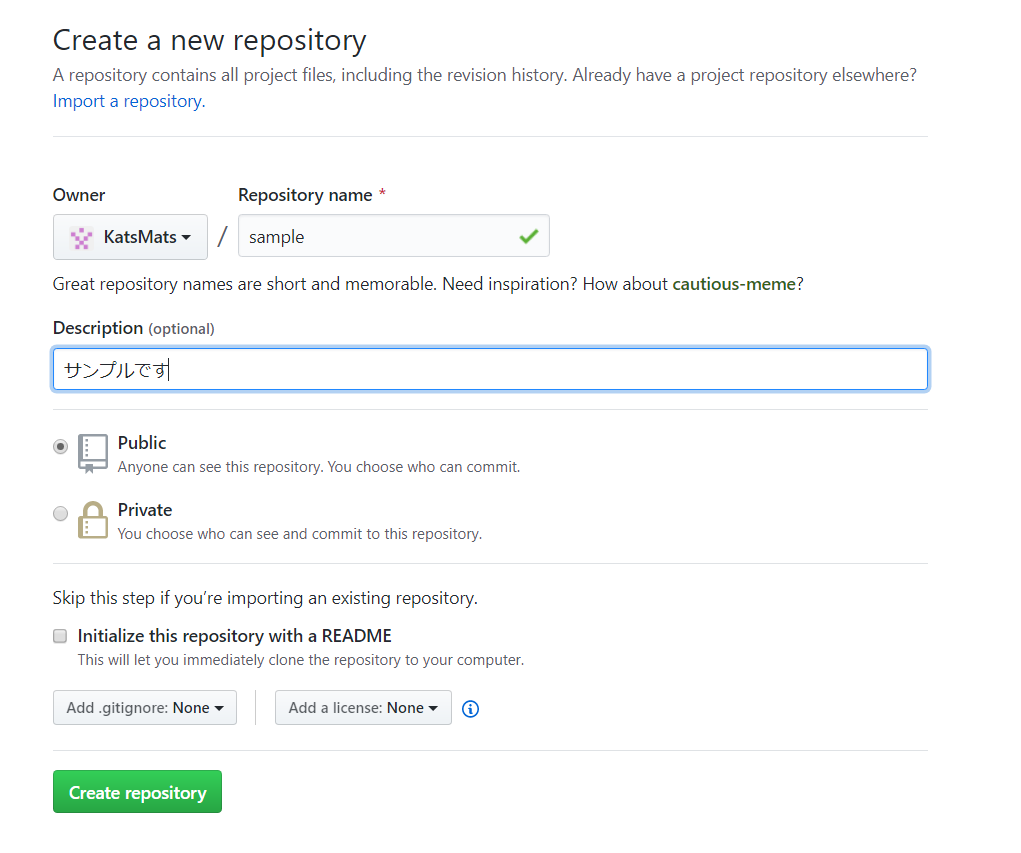Click into the Description text field

pyautogui.click(x=490, y=369)
